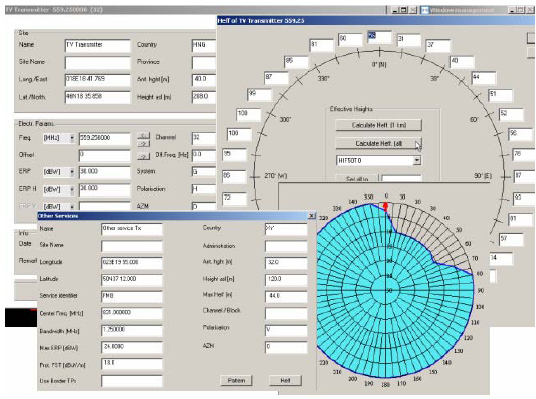Open the HITSOT0 dropdown list
The width and height of the screenshot is (536, 399).
pyautogui.click(x=416, y=160)
